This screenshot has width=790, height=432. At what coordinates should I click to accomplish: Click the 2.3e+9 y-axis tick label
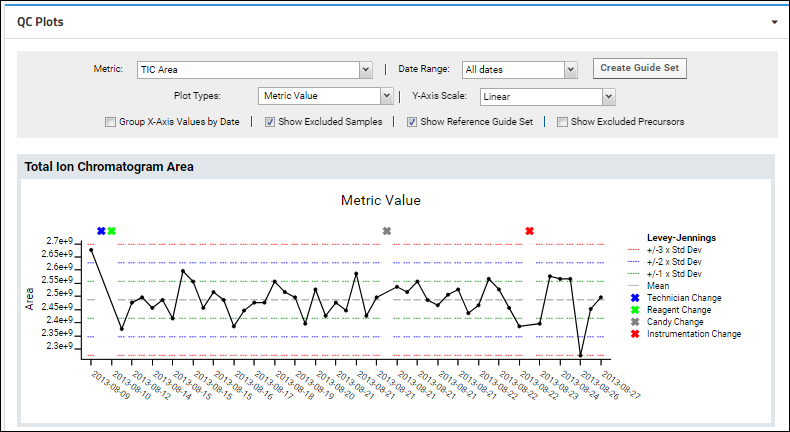tap(60, 346)
